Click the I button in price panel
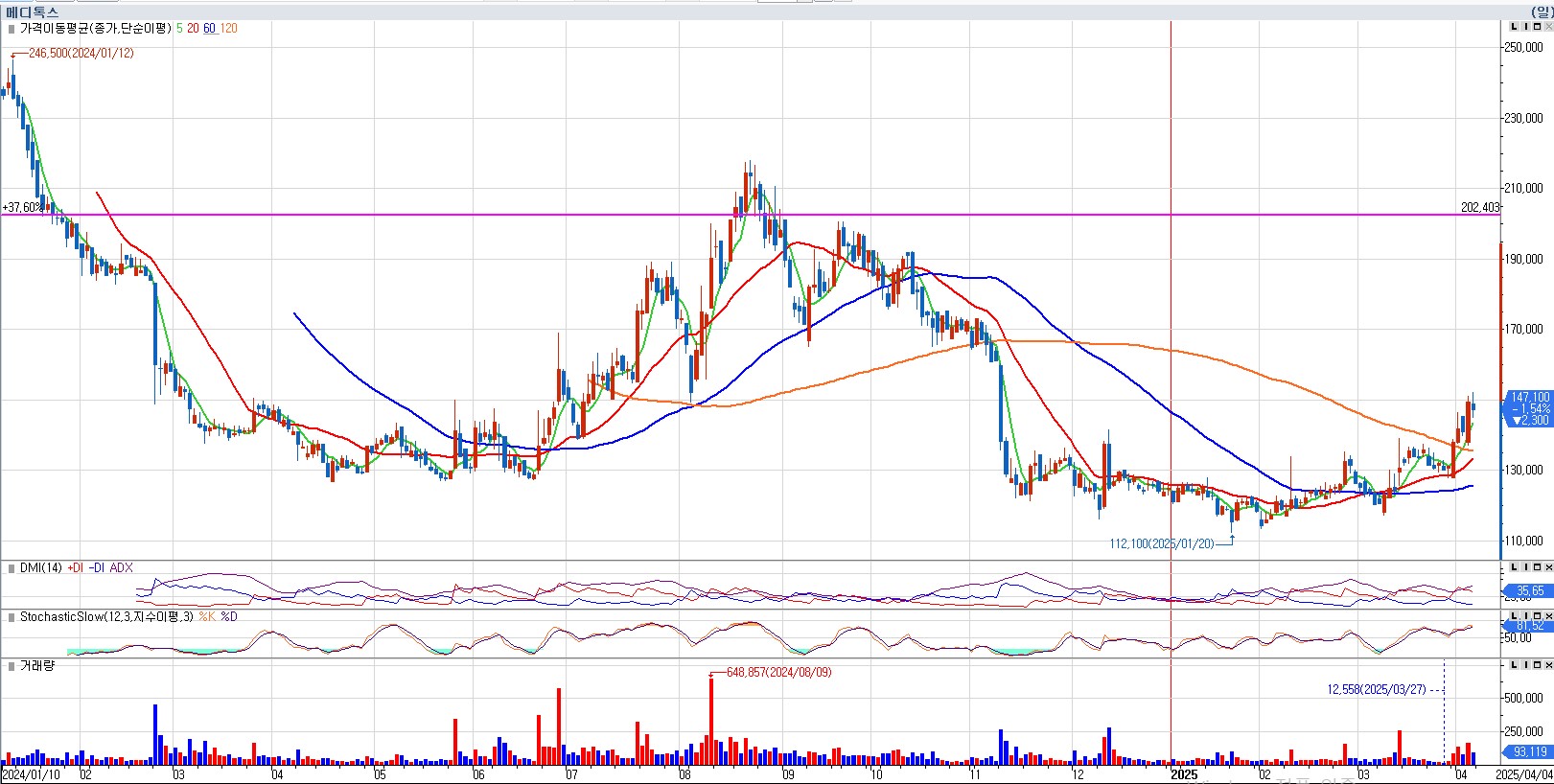The height and width of the screenshot is (784, 1554). [x=1526, y=27]
